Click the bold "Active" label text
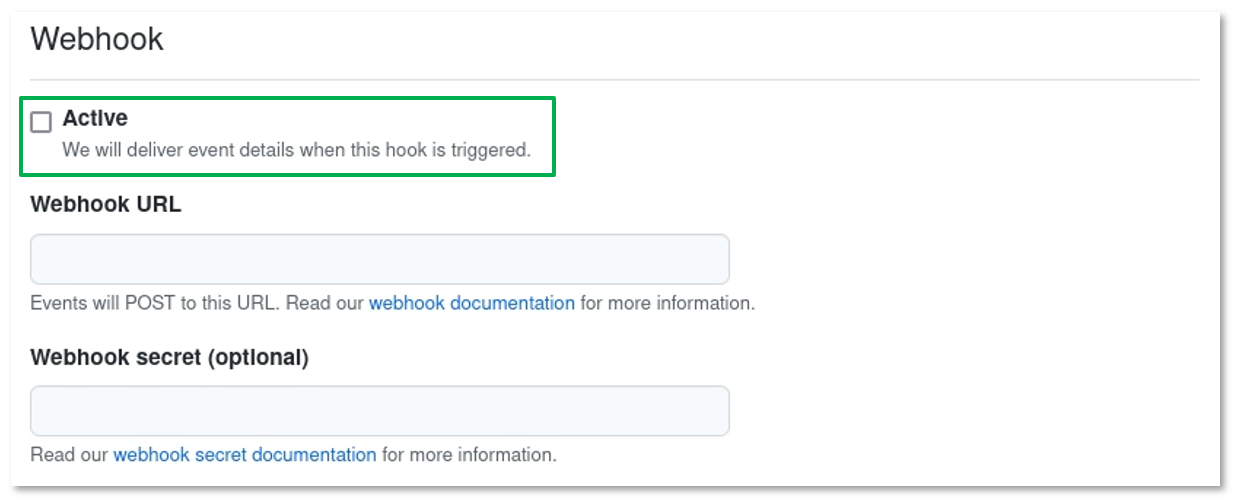This screenshot has height=502, width=1236. [x=95, y=118]
